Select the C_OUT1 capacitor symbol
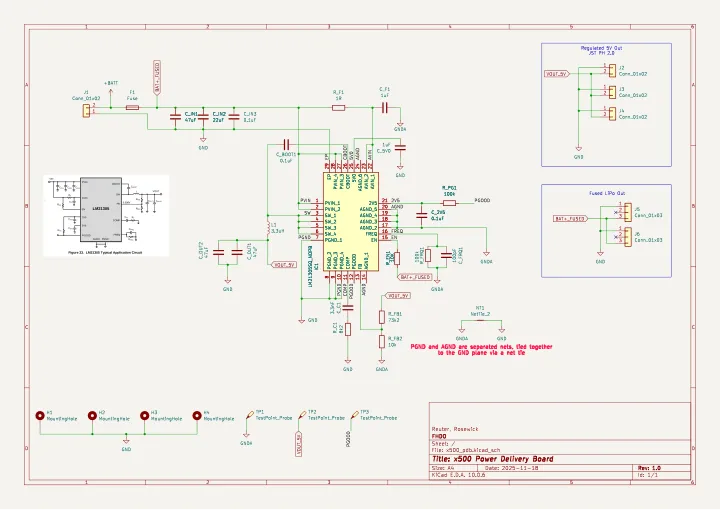720x510 pixels. [237, 252]
